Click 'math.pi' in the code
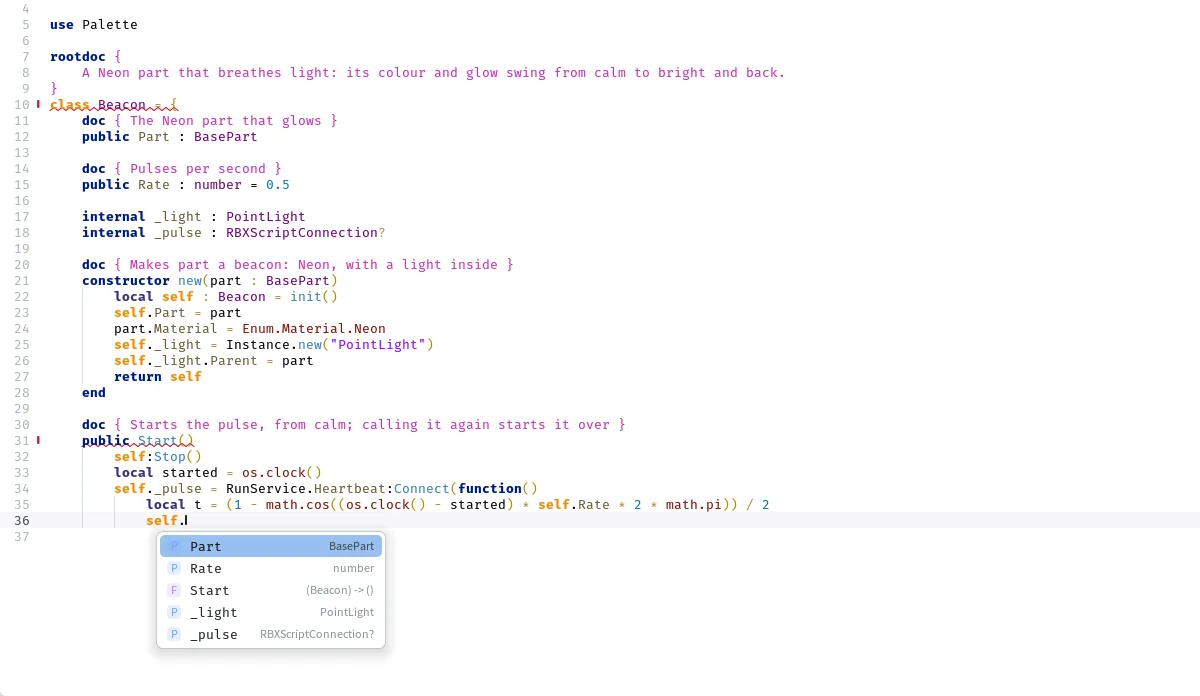1200x696 pixels. click(694, 504)
